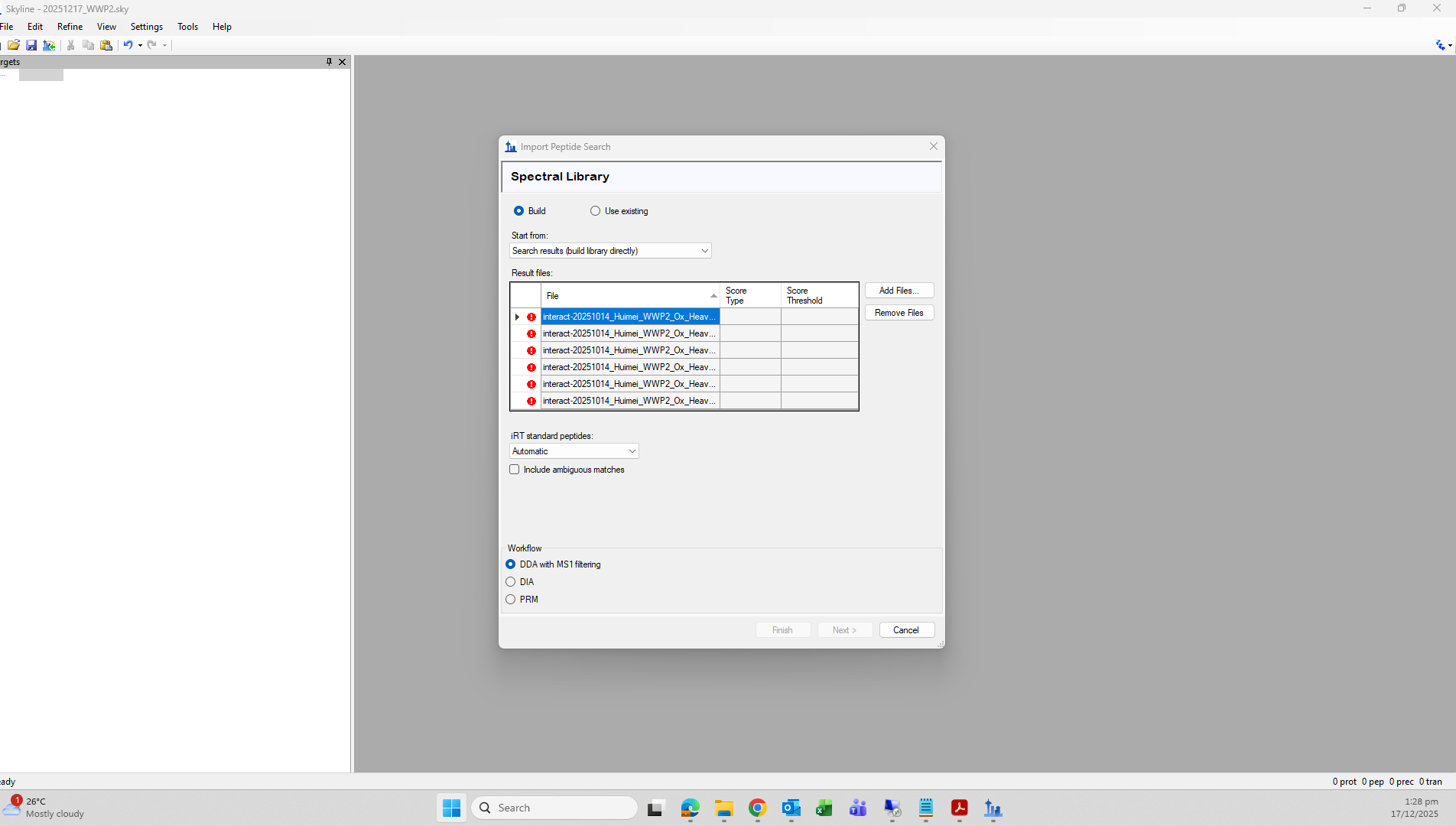Open the Refine menu
This screenshot has height=826, width=1456.
70,27
